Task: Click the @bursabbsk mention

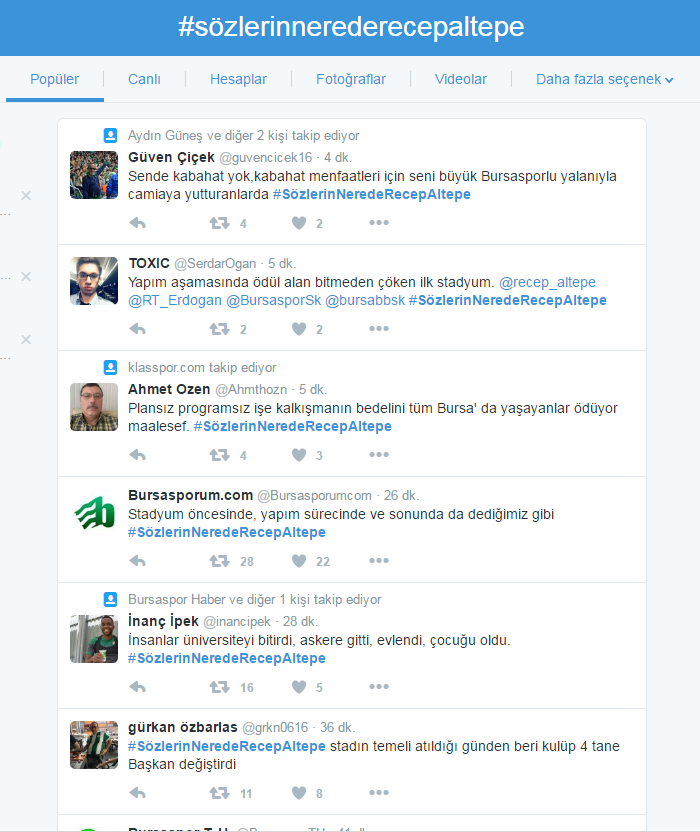Action: click(x=365, y=300)
